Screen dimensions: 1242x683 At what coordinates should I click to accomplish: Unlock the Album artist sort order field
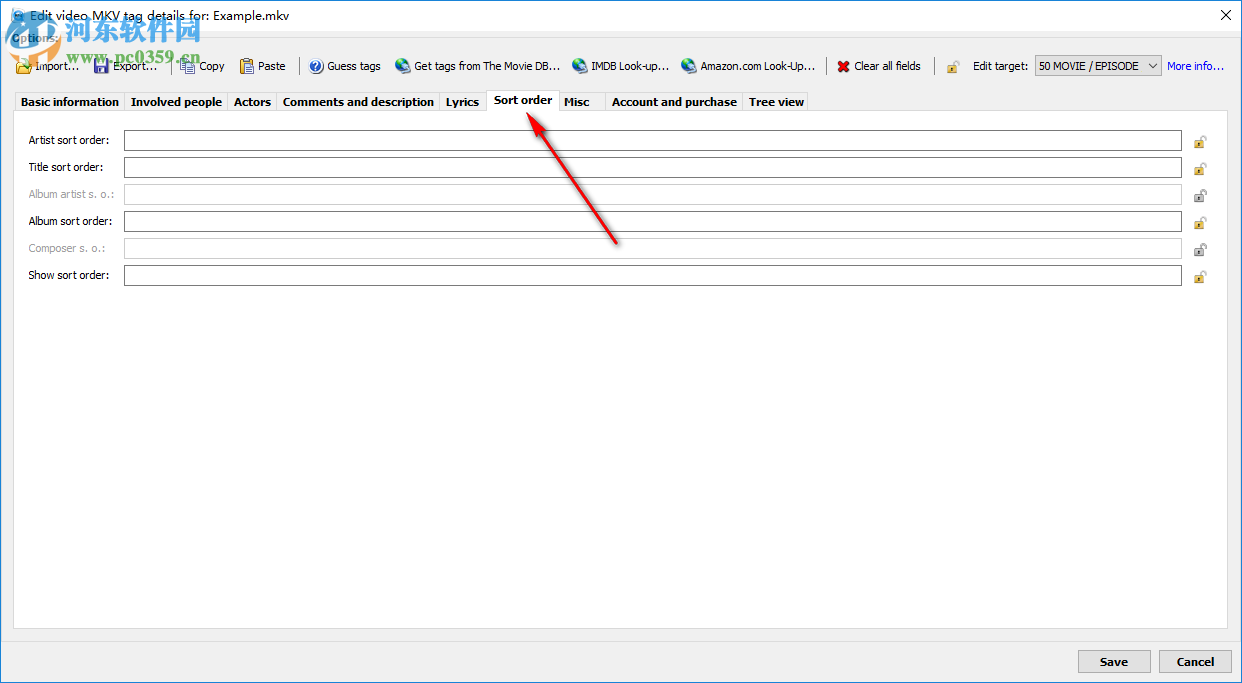(1200, 195)
